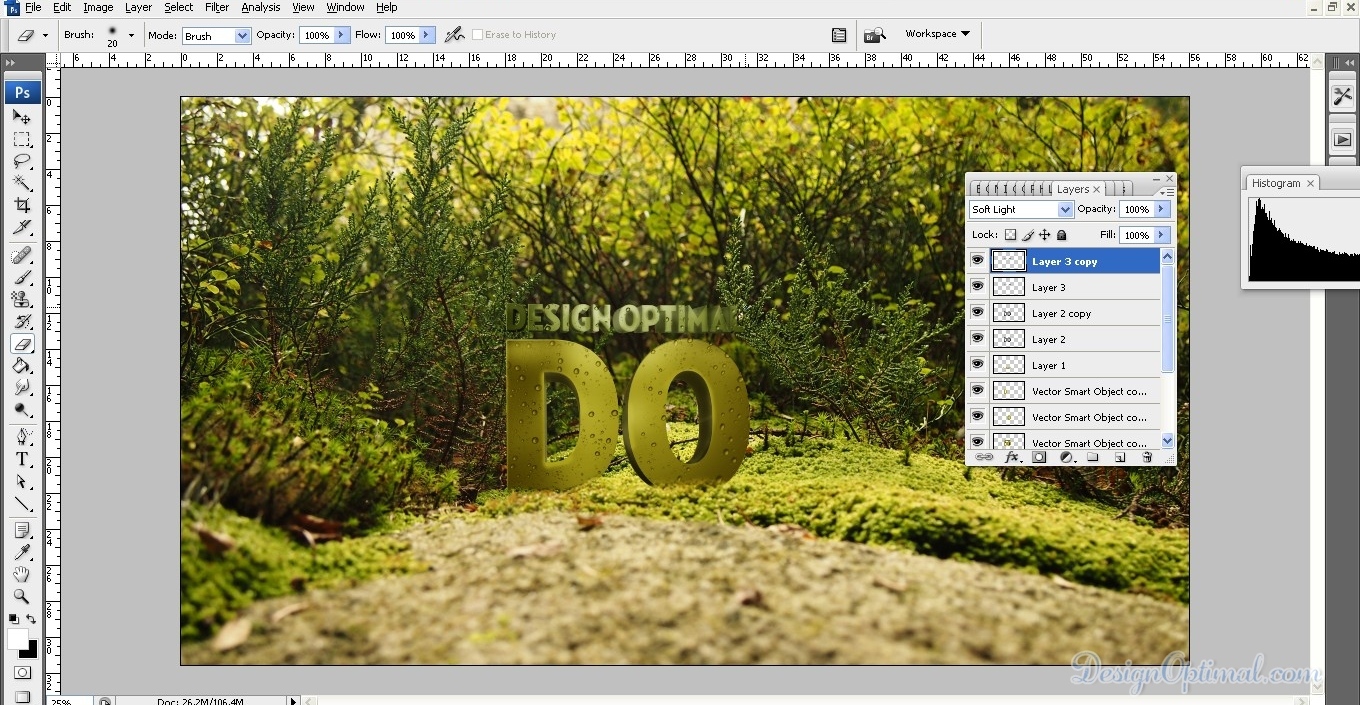
Task: Select the Crop tool
Action: [x=22, y=205]
